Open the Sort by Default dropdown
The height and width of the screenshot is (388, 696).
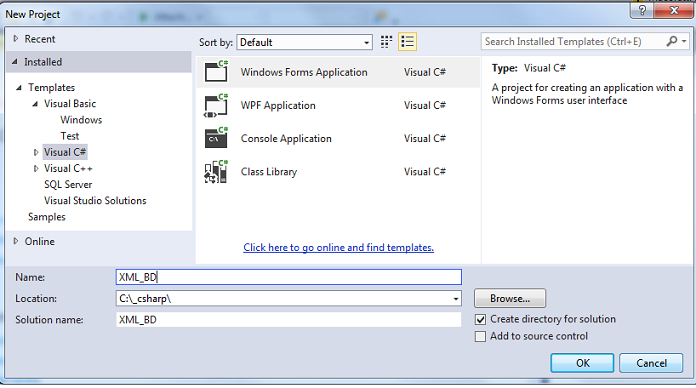click(x=304, y=42)
